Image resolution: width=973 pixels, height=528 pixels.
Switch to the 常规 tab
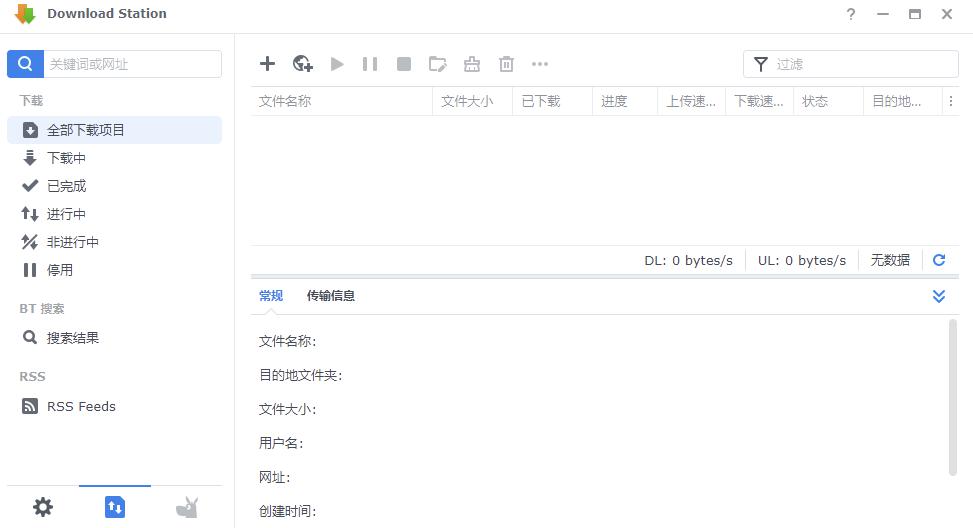271,296
